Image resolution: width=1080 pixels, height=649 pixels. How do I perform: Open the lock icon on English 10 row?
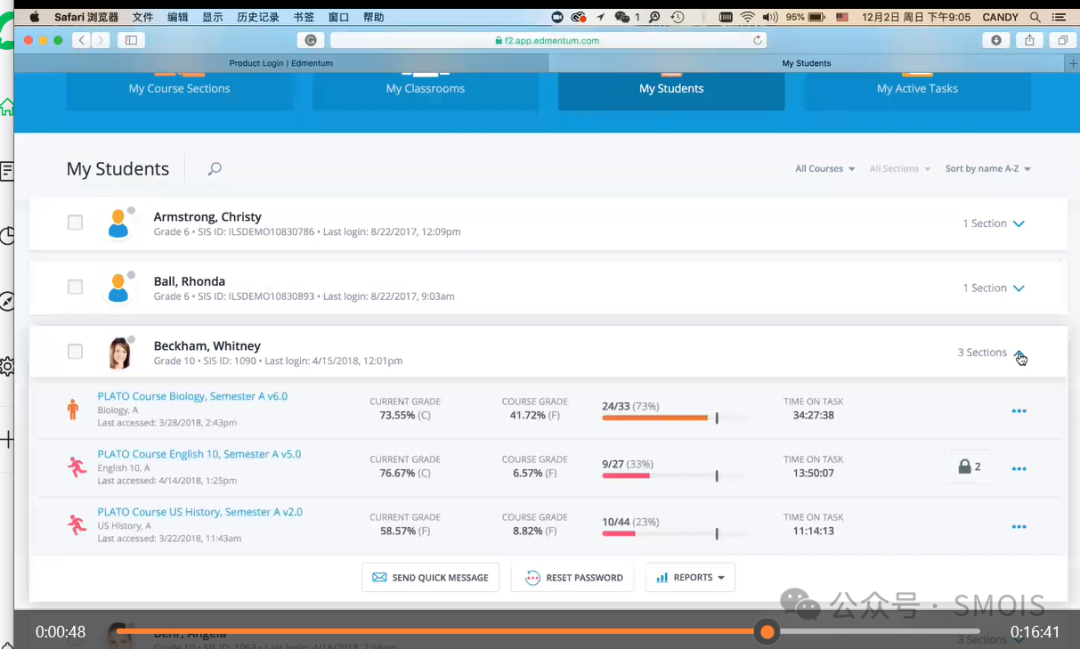968,467
